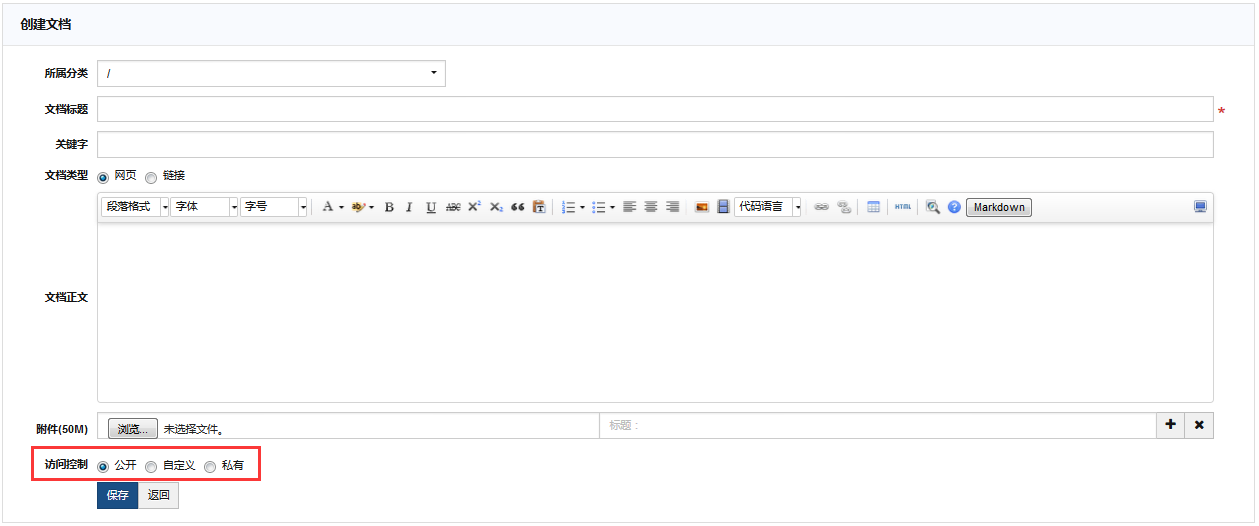
Task: Toggle italic formatting
Action: point(409,207)
